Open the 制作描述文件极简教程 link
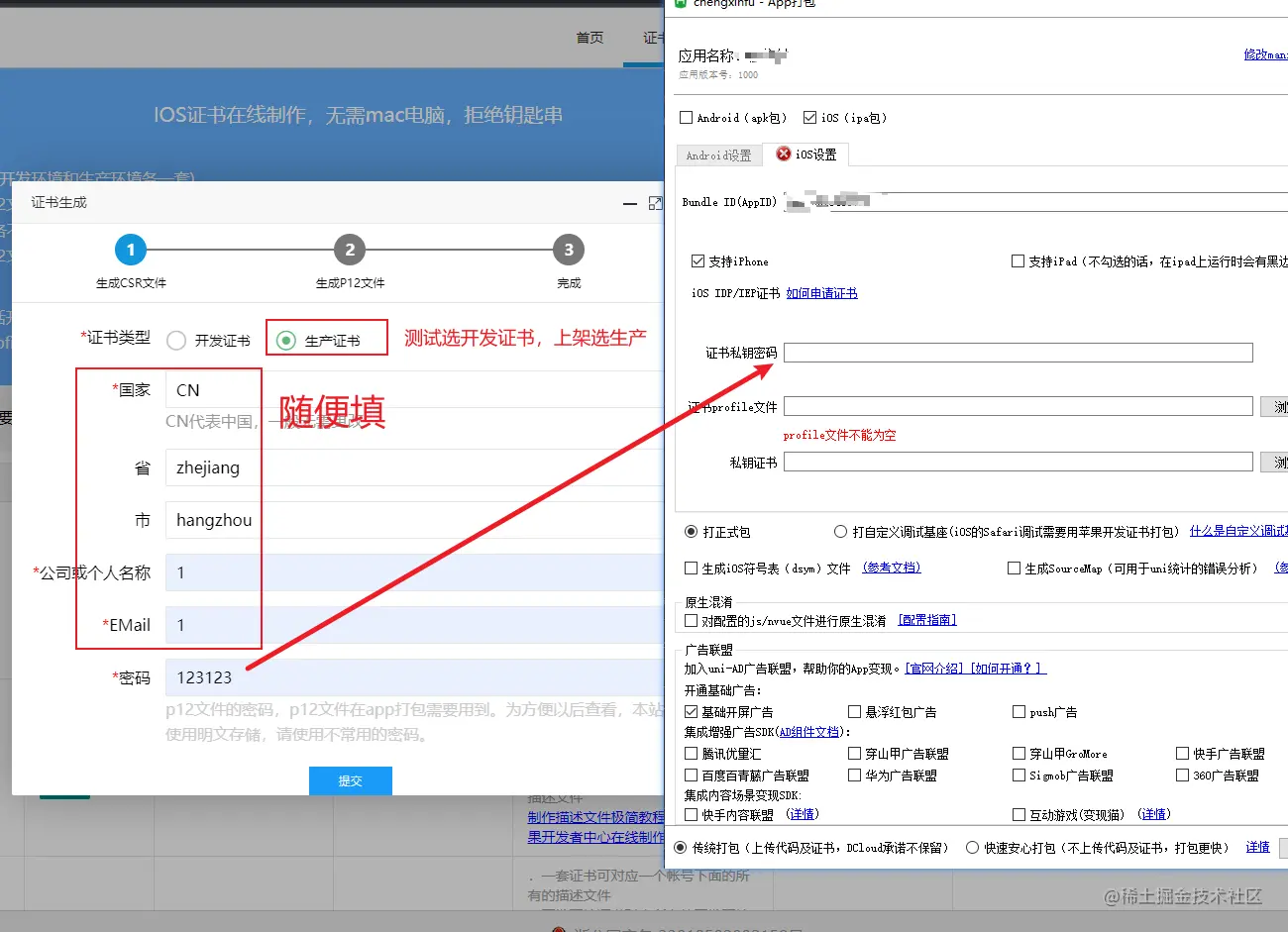The width and height of the screenshot is (1288, 932). coord(596,817)
